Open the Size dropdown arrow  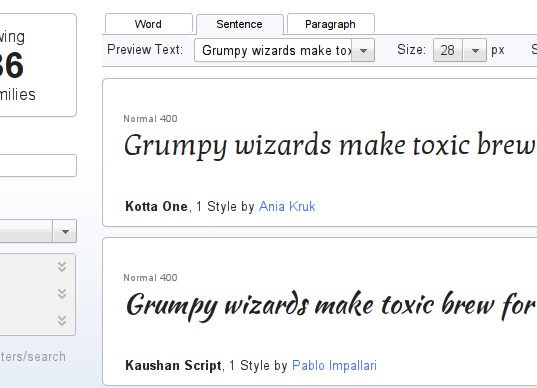(x=475, y=50)
